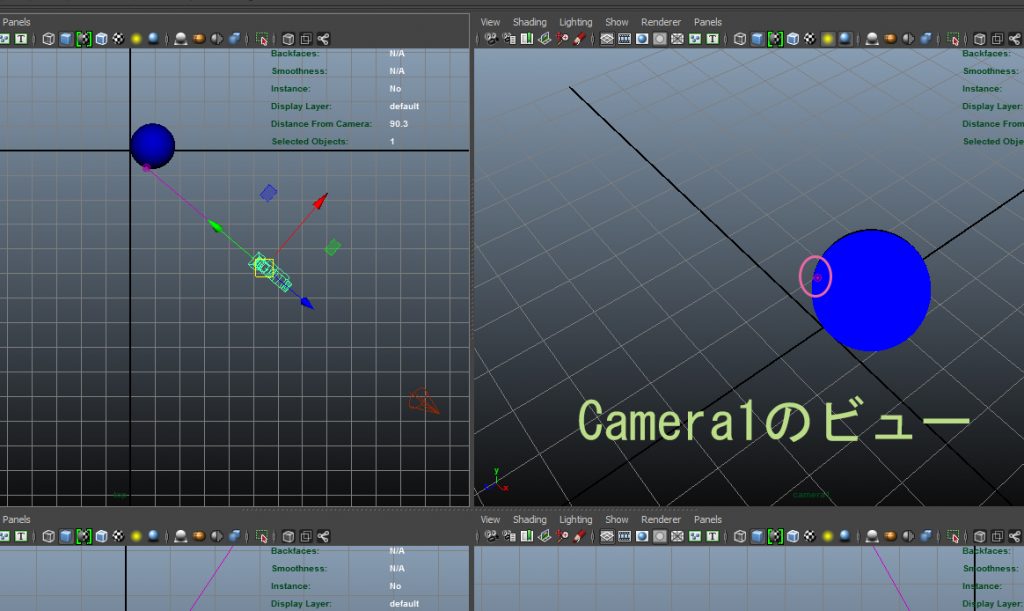Click Distance From Camera value 90.3 in HUD
The width and height of the screenshot is (1024, 611).
[x=398, y=124]
